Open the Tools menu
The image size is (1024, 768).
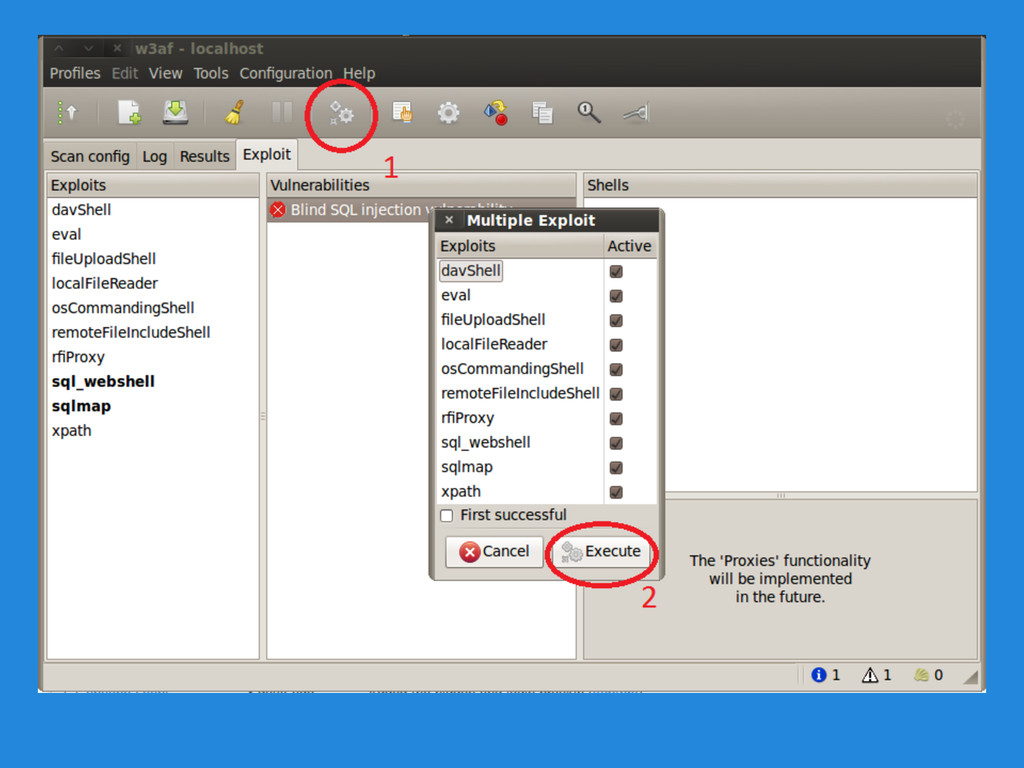pyautogui.click(x=211, y=73)
